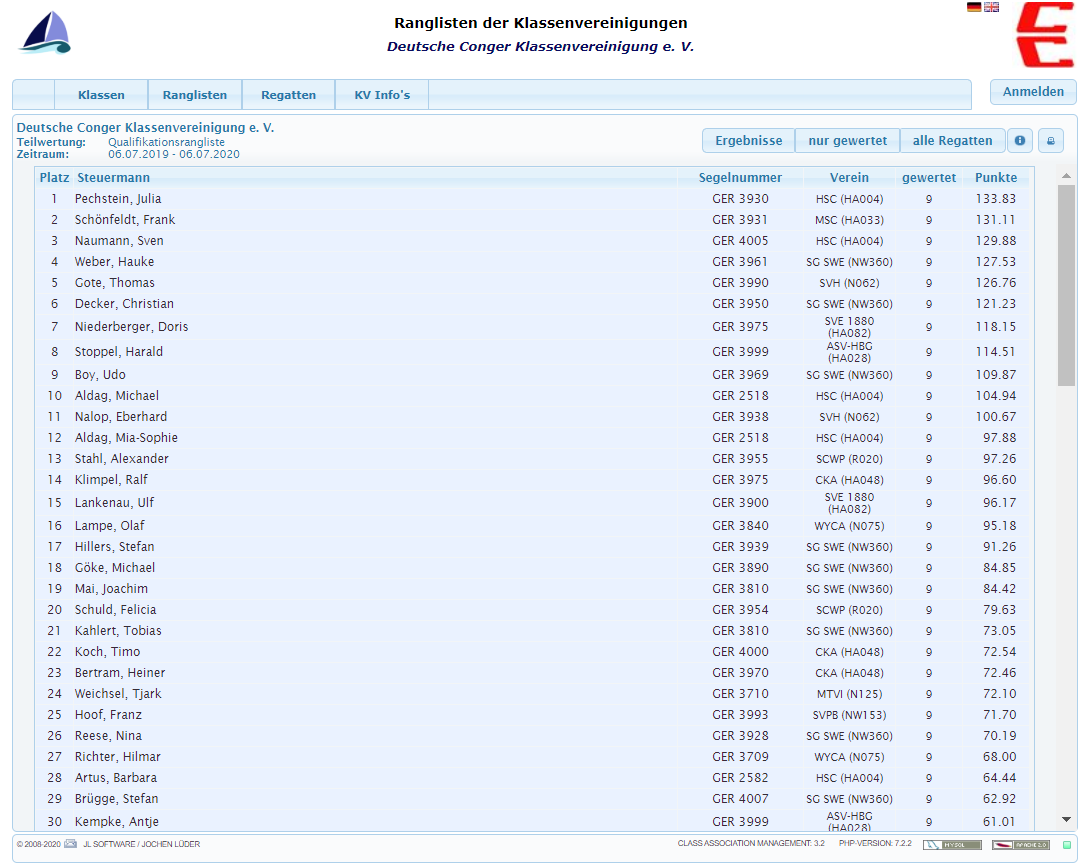Click club MTVI (N125)
Image resolution: width=1081 pixels, height=866 pixels.
pos(849,694)
